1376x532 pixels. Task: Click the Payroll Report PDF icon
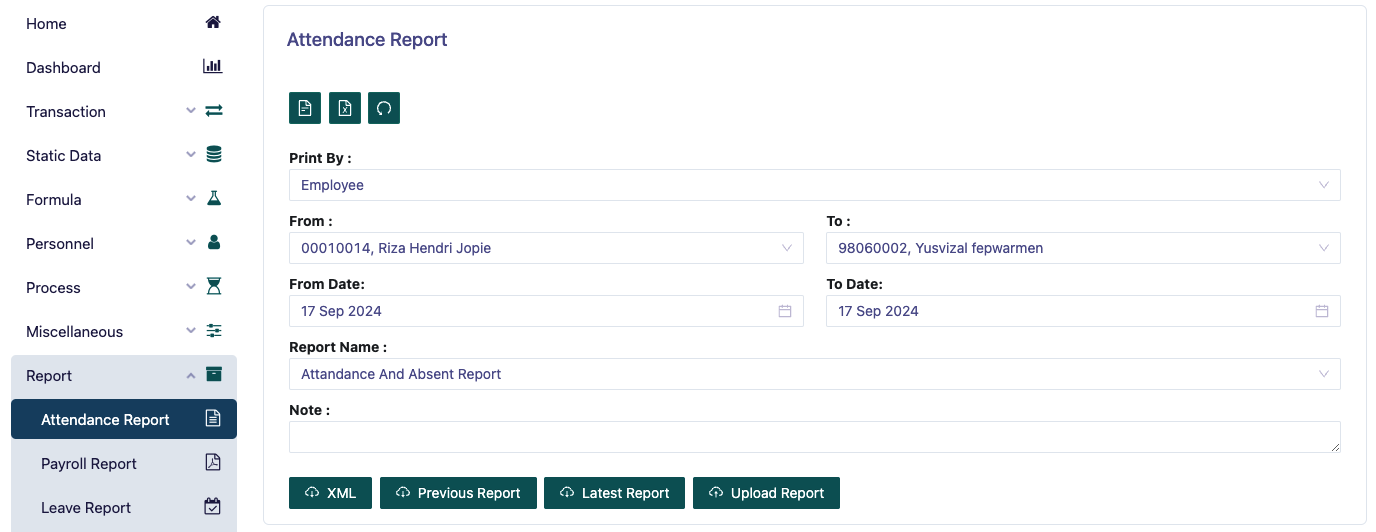[x=212, y=463]
